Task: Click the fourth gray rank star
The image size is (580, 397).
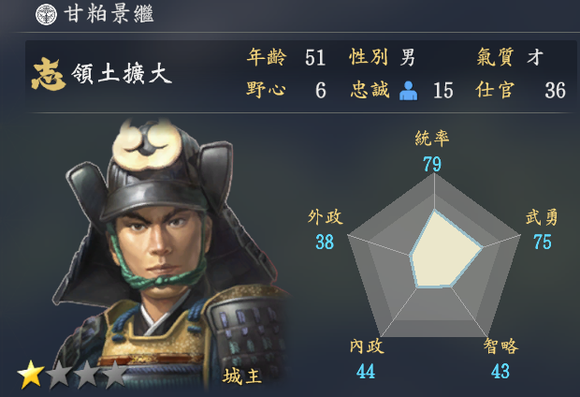Action: (115, 374)
